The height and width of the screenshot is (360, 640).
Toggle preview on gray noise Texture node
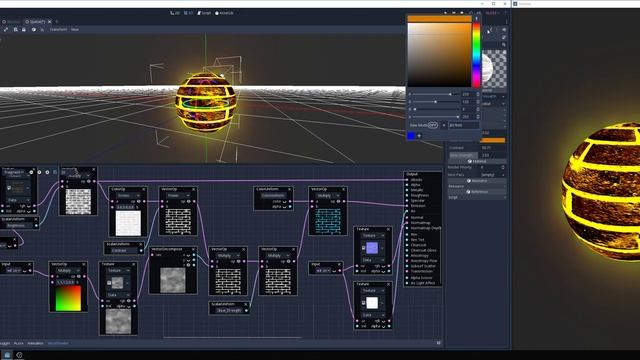[x=129, y=301]
